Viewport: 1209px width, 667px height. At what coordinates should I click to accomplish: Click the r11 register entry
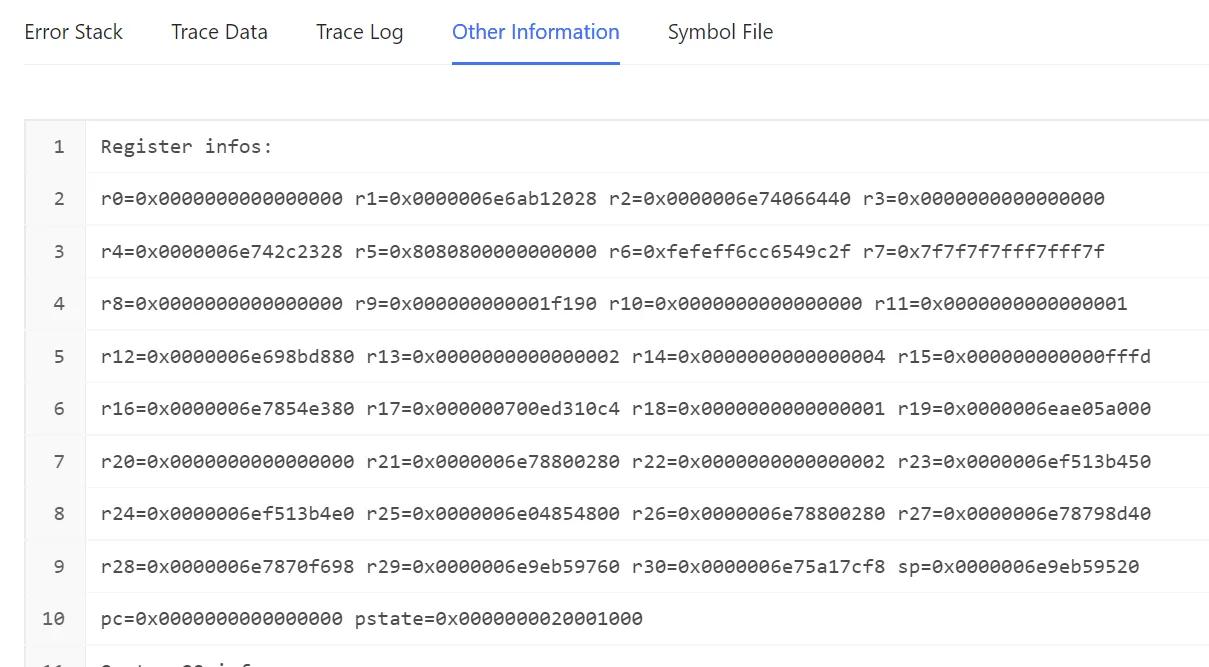[1000, 304]
